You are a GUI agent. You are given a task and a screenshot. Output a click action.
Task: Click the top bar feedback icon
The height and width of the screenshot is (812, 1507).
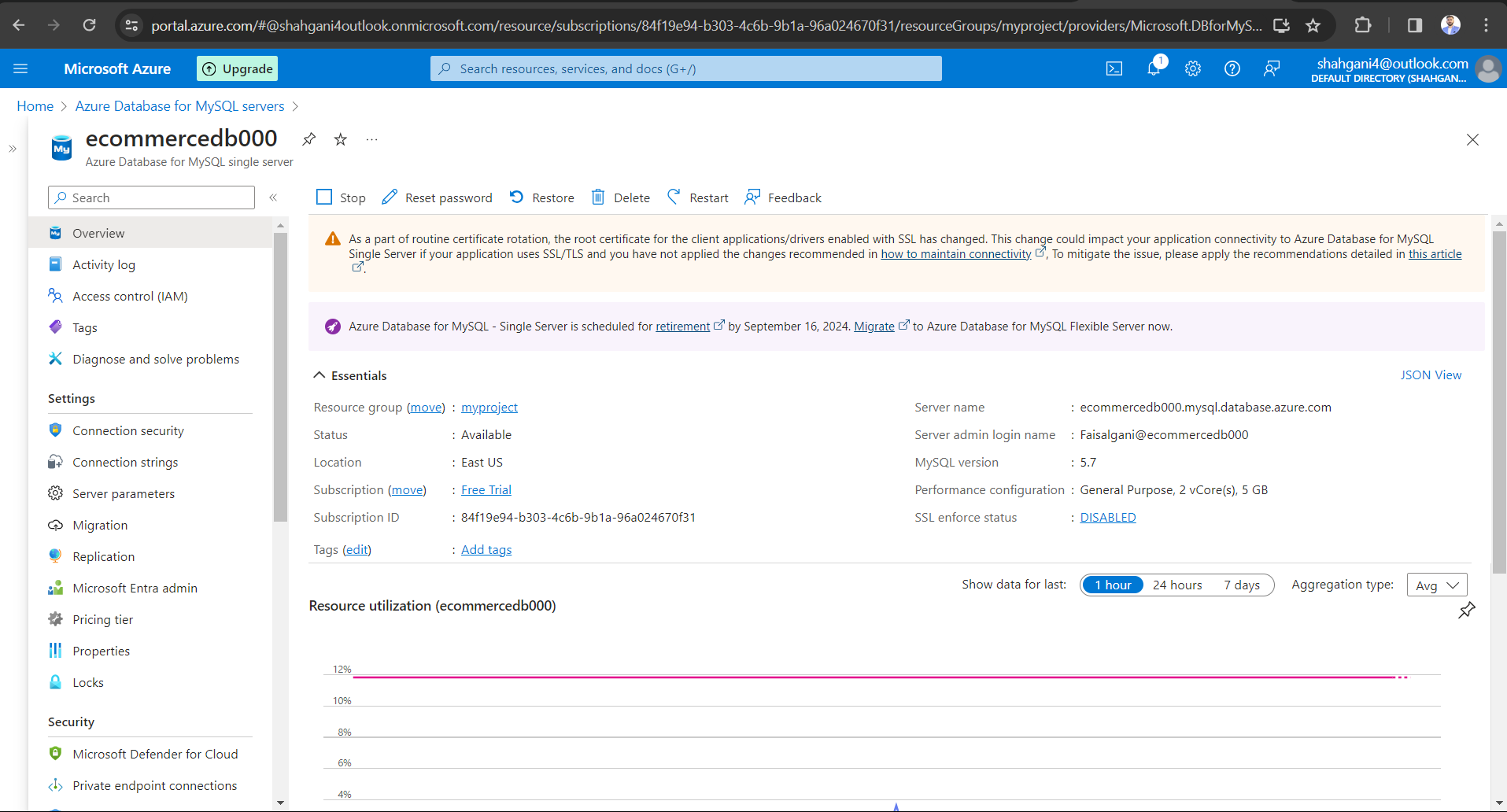[x=1272, y=68]
